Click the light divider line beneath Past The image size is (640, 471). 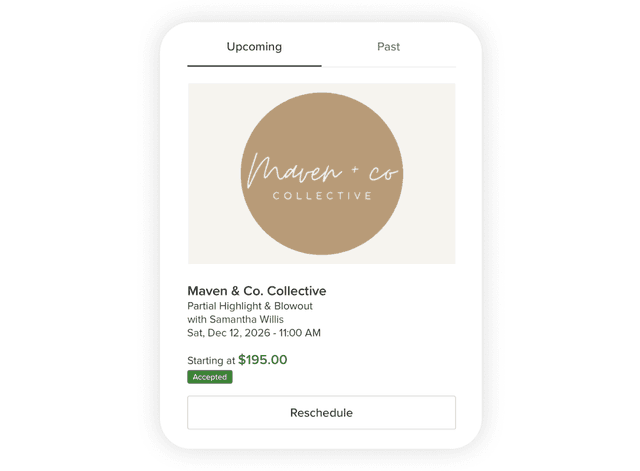[389, 66]
